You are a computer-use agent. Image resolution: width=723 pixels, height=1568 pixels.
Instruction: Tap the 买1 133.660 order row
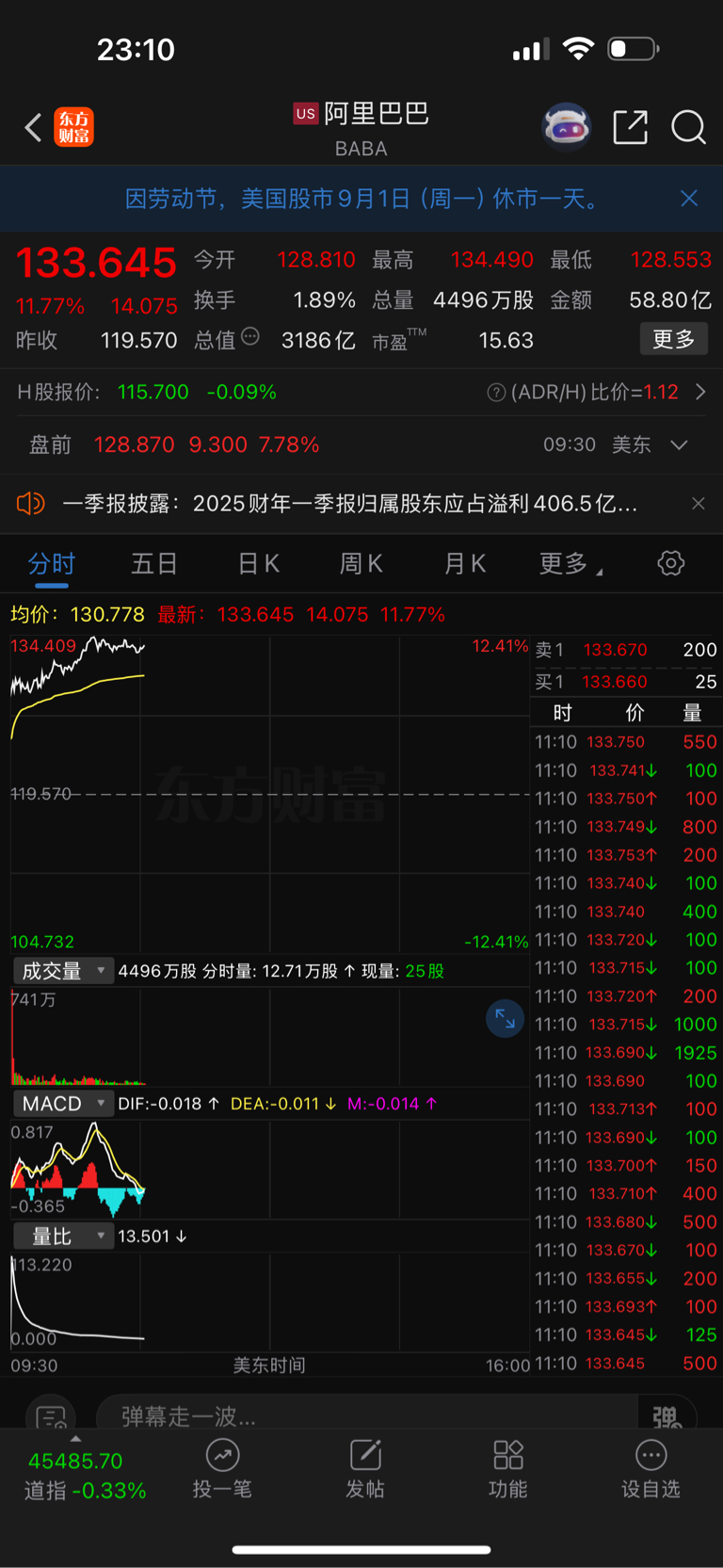tap(626, 682)
